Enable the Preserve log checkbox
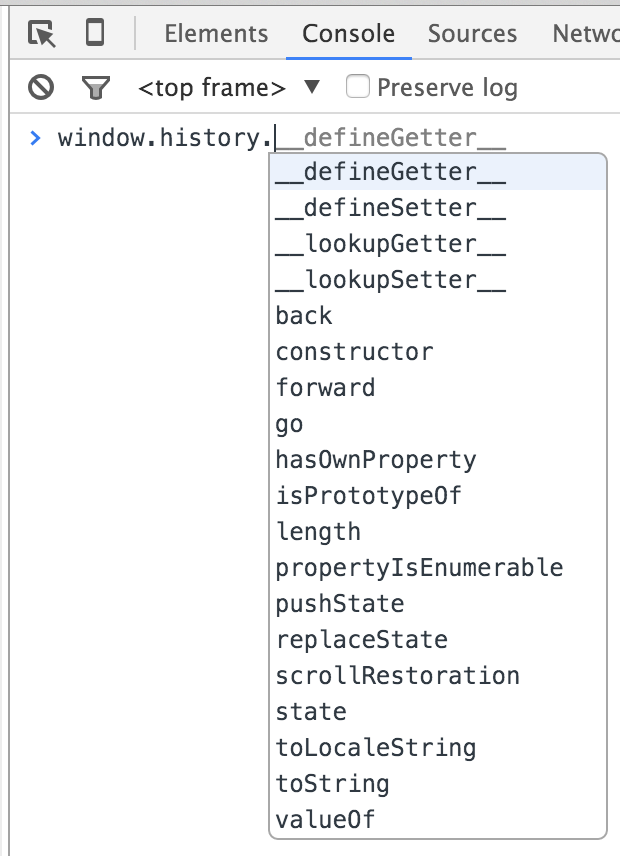The image size is (620, 856). coord(358,87)
